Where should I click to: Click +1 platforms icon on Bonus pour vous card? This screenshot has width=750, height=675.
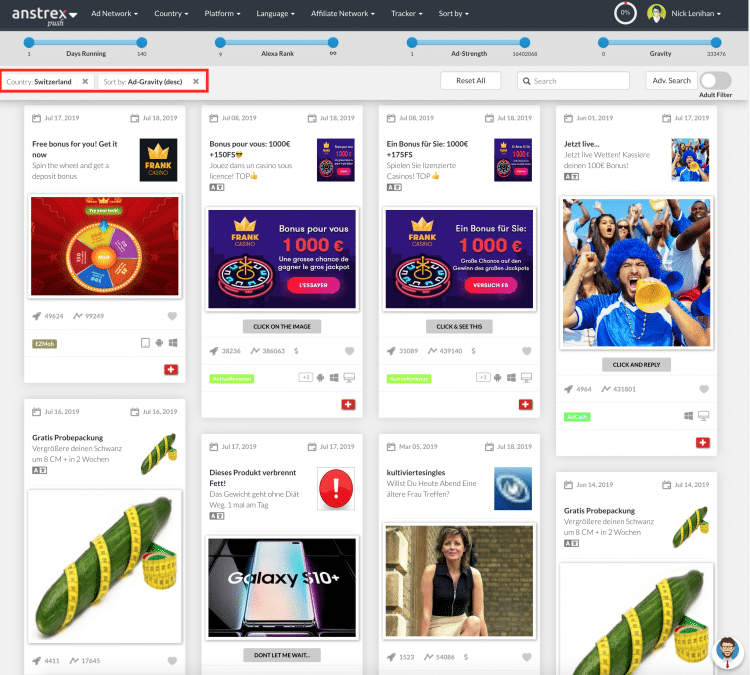click(x=306, y=377)
